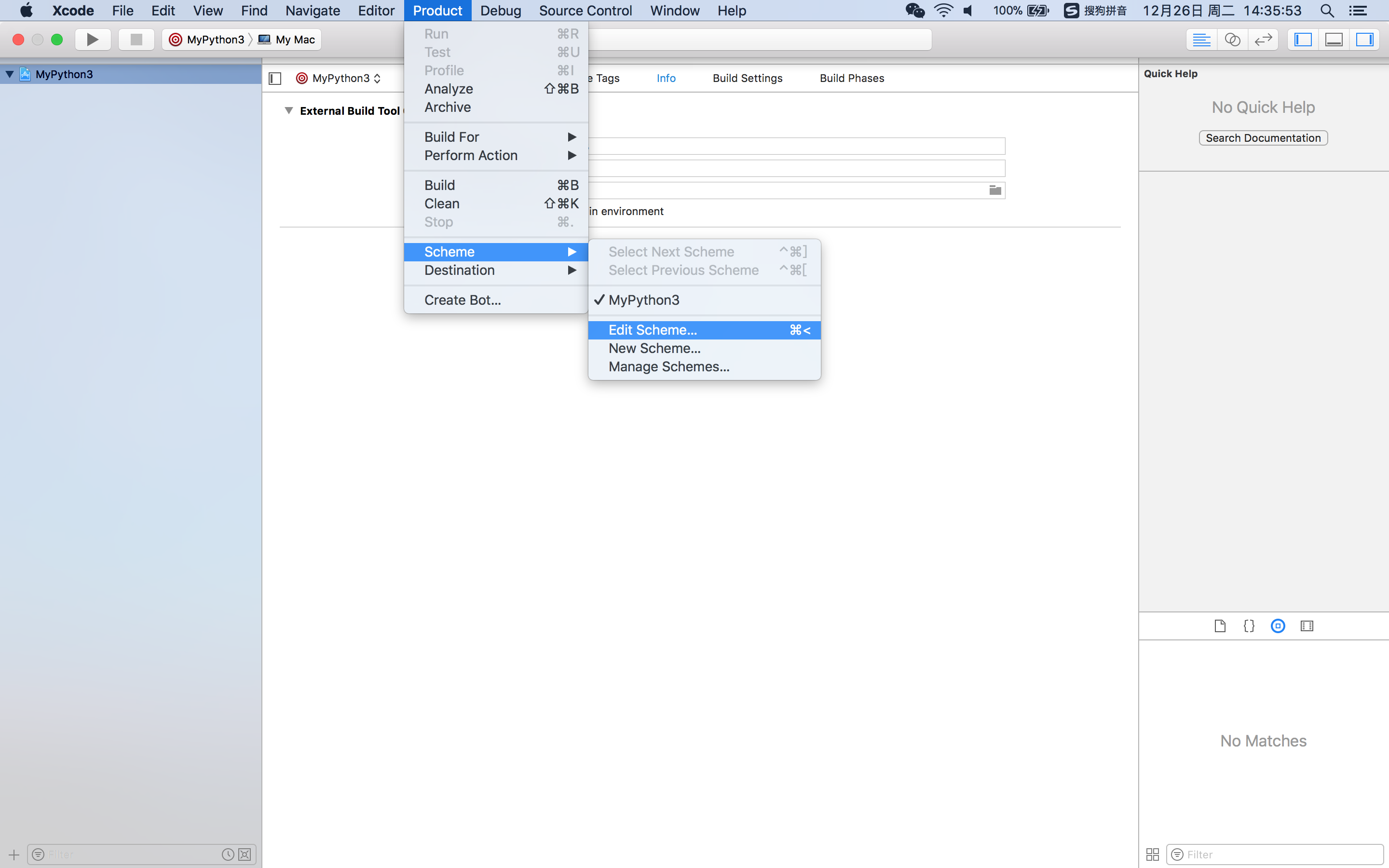Open the Help menu
The width and height of the screenshot is (1389, 868).
point(731,10)
